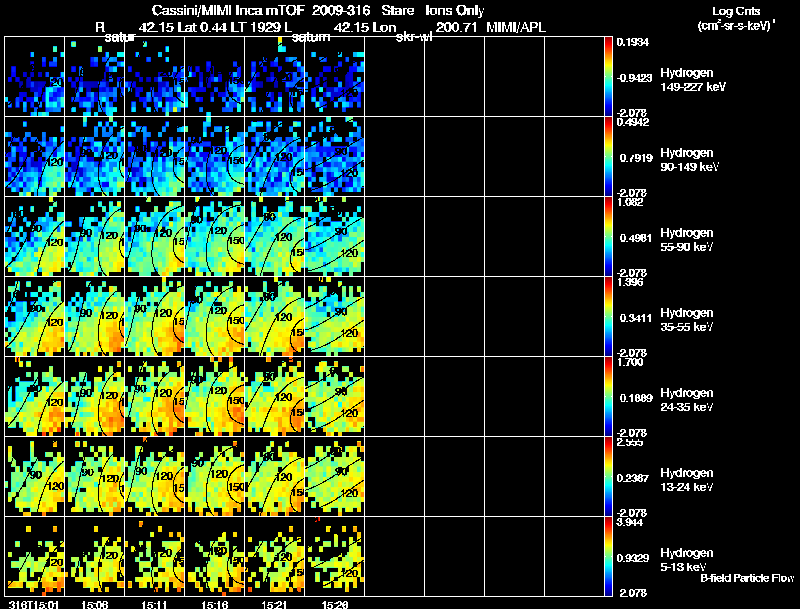Click the Cassini/MIMI Inca mTOF title
The image size is (800, 609).
(228, 10)
